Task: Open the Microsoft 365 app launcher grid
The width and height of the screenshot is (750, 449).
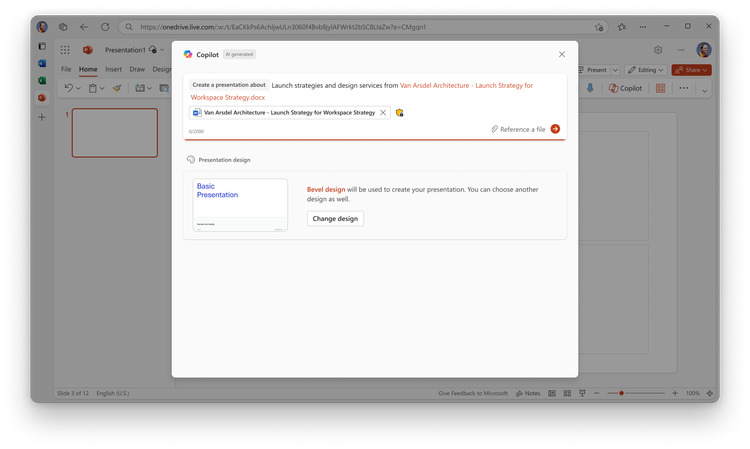Action: tap(65, 50)
